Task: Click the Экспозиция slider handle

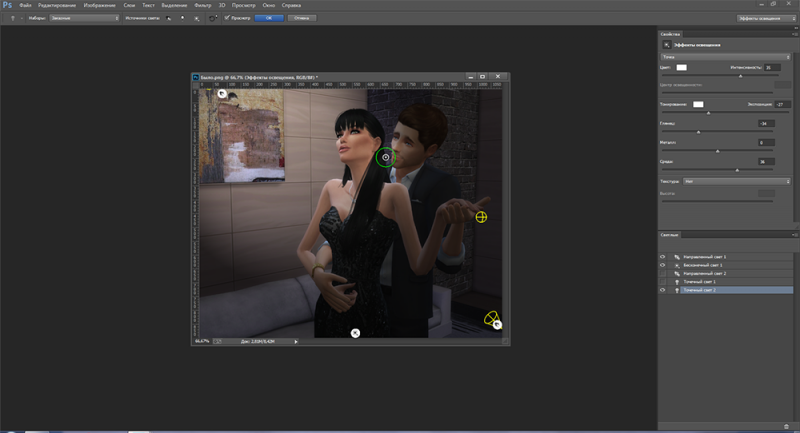Action: point(708,113)
